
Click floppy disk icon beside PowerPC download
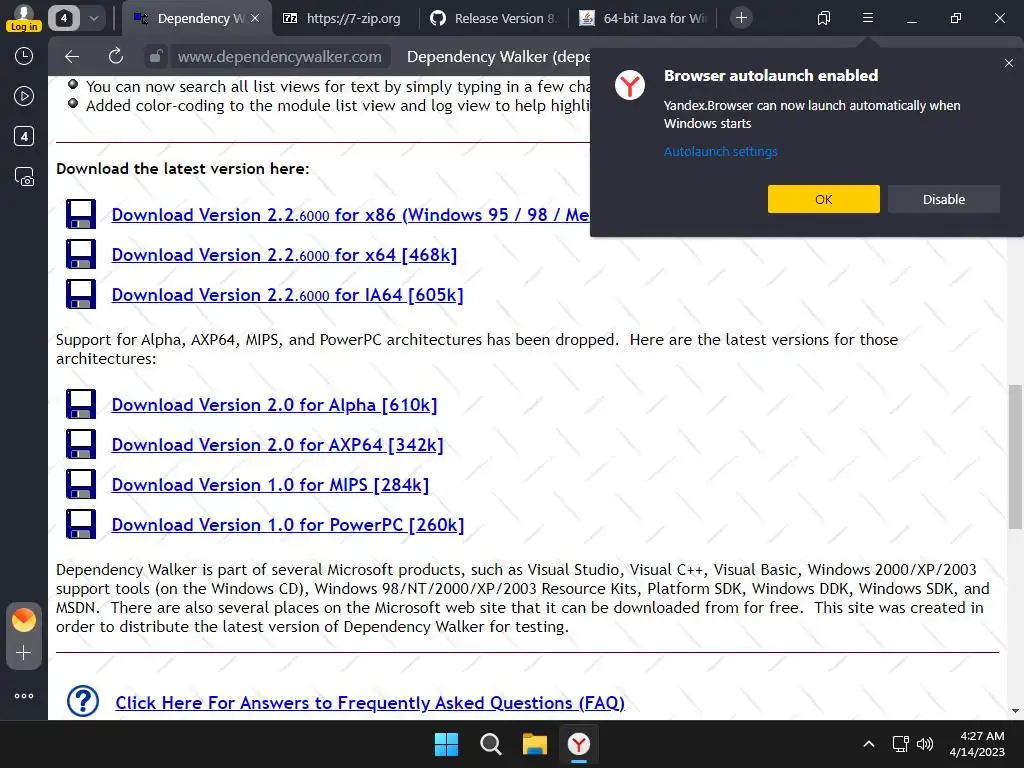click(x=81, y=524)
